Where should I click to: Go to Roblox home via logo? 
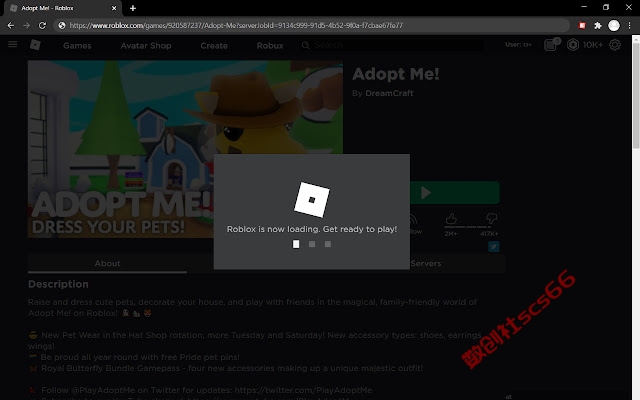point(35,44)
